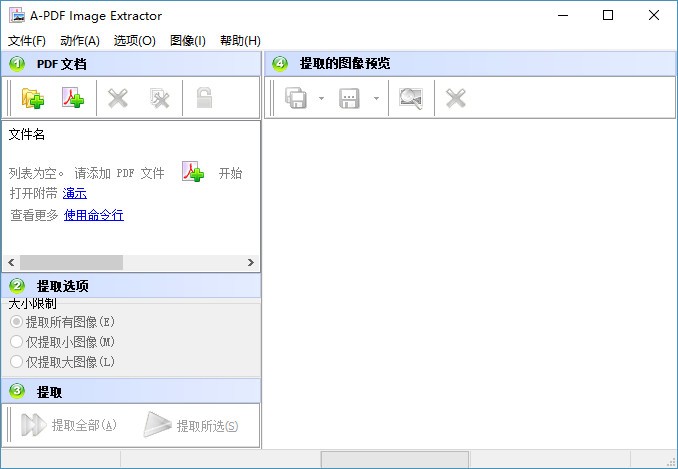This screenshot has width=678, height=469.
Task: Click the green step 4 icon beside 提取的图像预览
Action: click(x=280, y=64)
